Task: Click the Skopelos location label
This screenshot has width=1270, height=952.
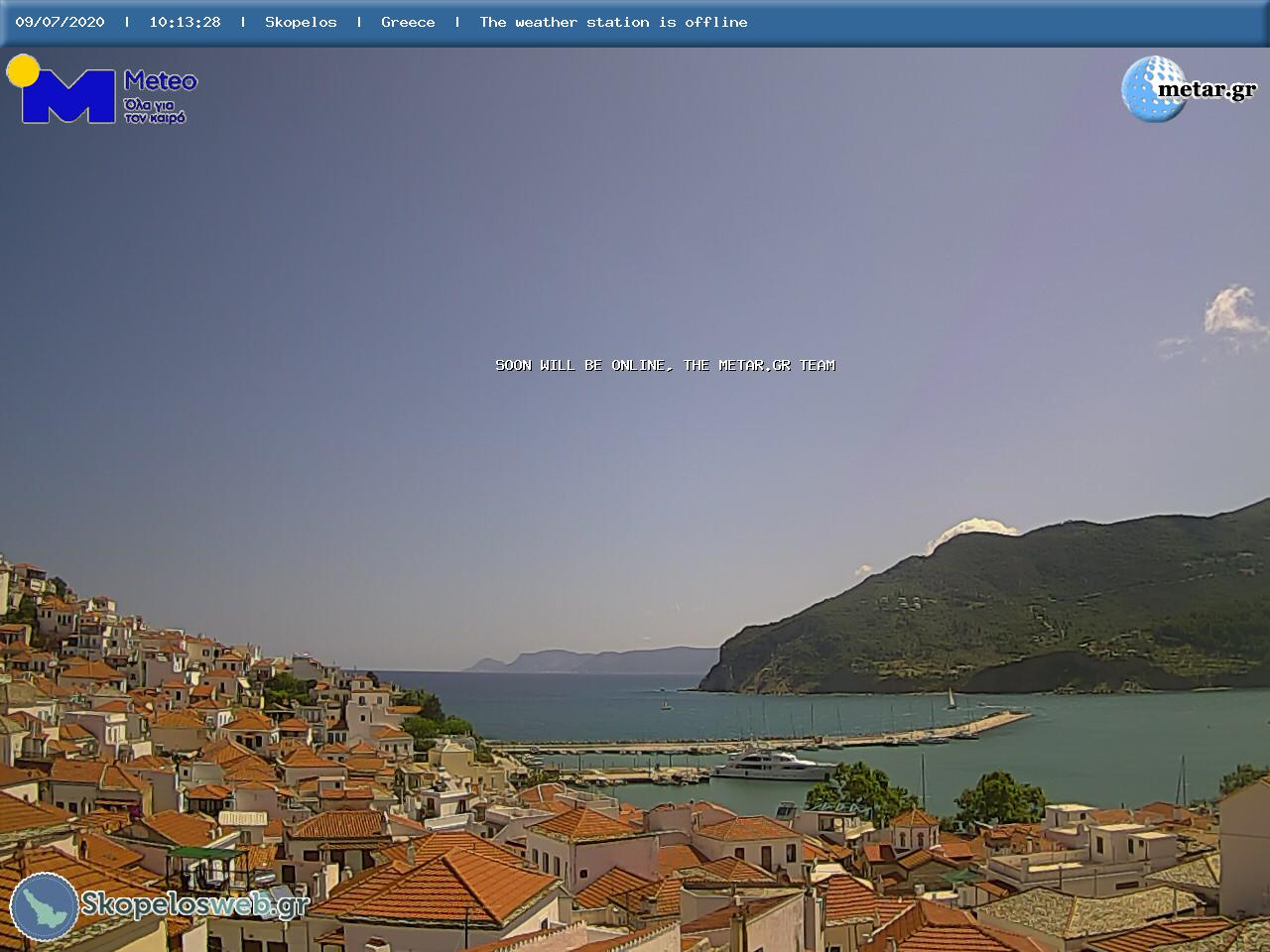Action: [301, 22]
